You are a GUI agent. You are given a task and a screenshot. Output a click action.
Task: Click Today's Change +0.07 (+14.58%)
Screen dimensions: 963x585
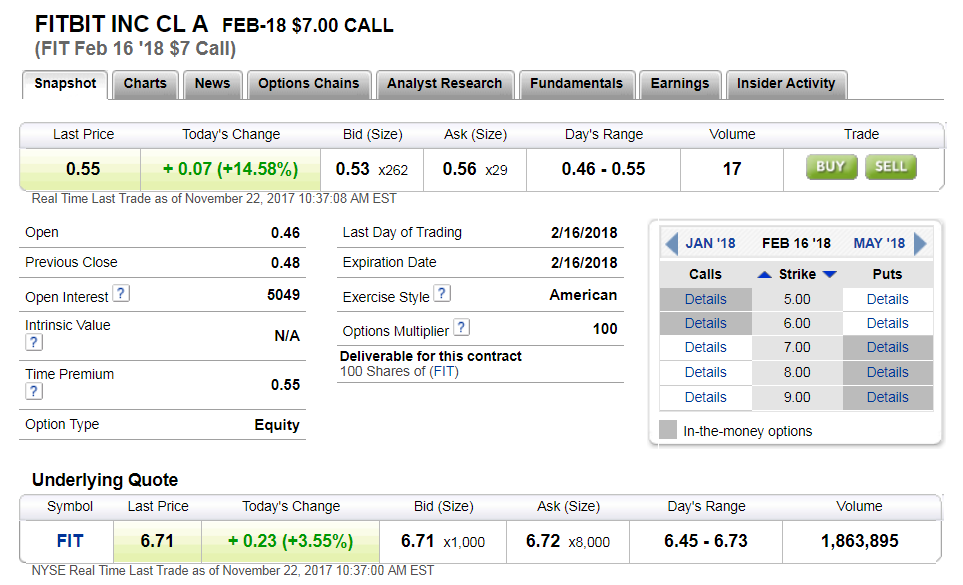tap(230, 169)
